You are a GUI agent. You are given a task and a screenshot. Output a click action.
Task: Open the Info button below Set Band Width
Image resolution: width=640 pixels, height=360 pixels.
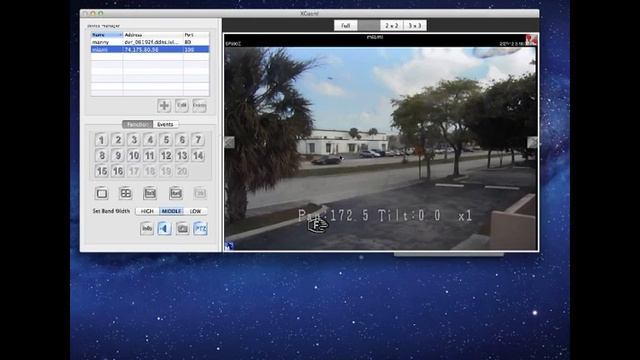click(x=147, y=229)
